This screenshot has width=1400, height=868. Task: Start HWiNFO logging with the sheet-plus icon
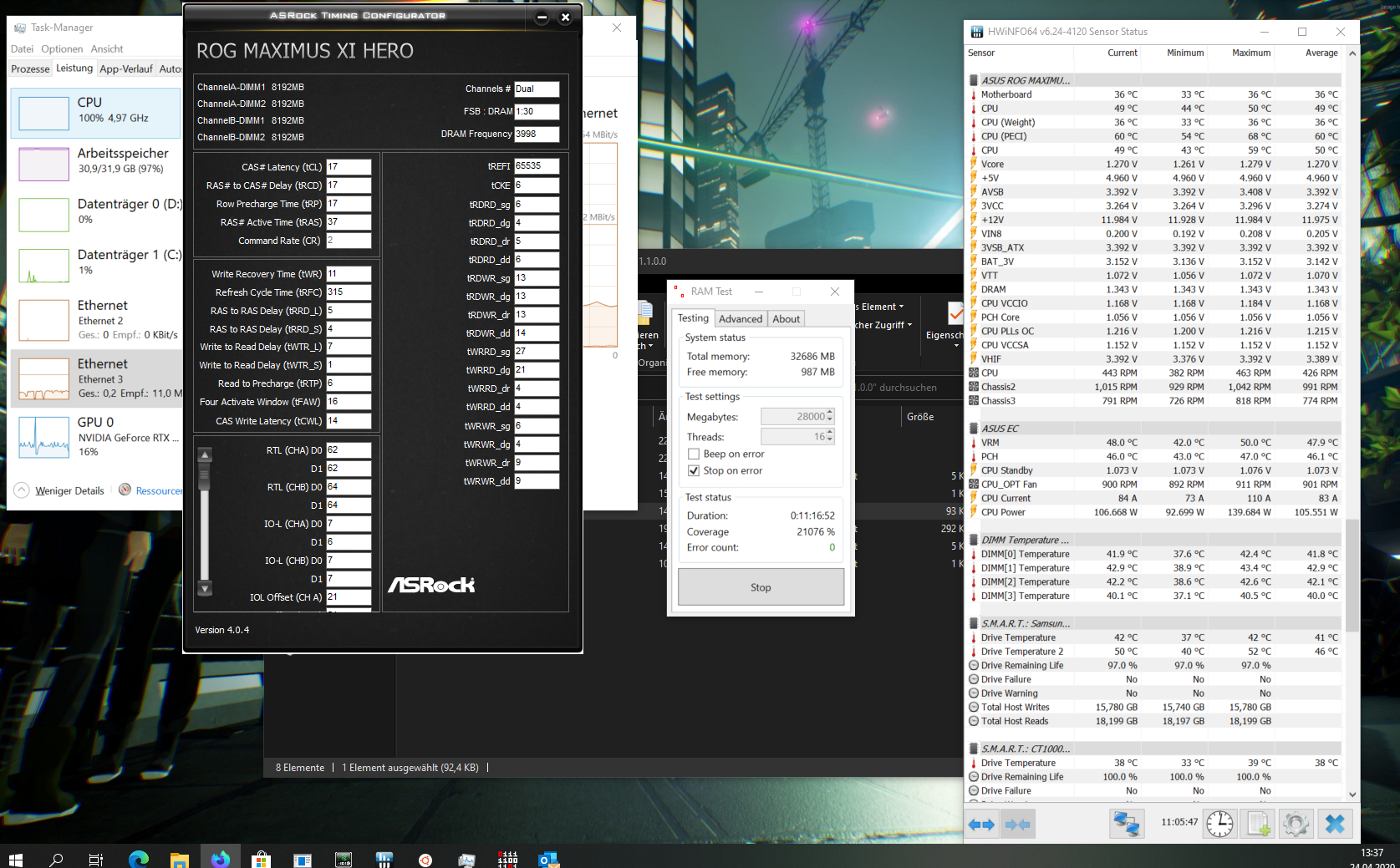click(1259, 825)
